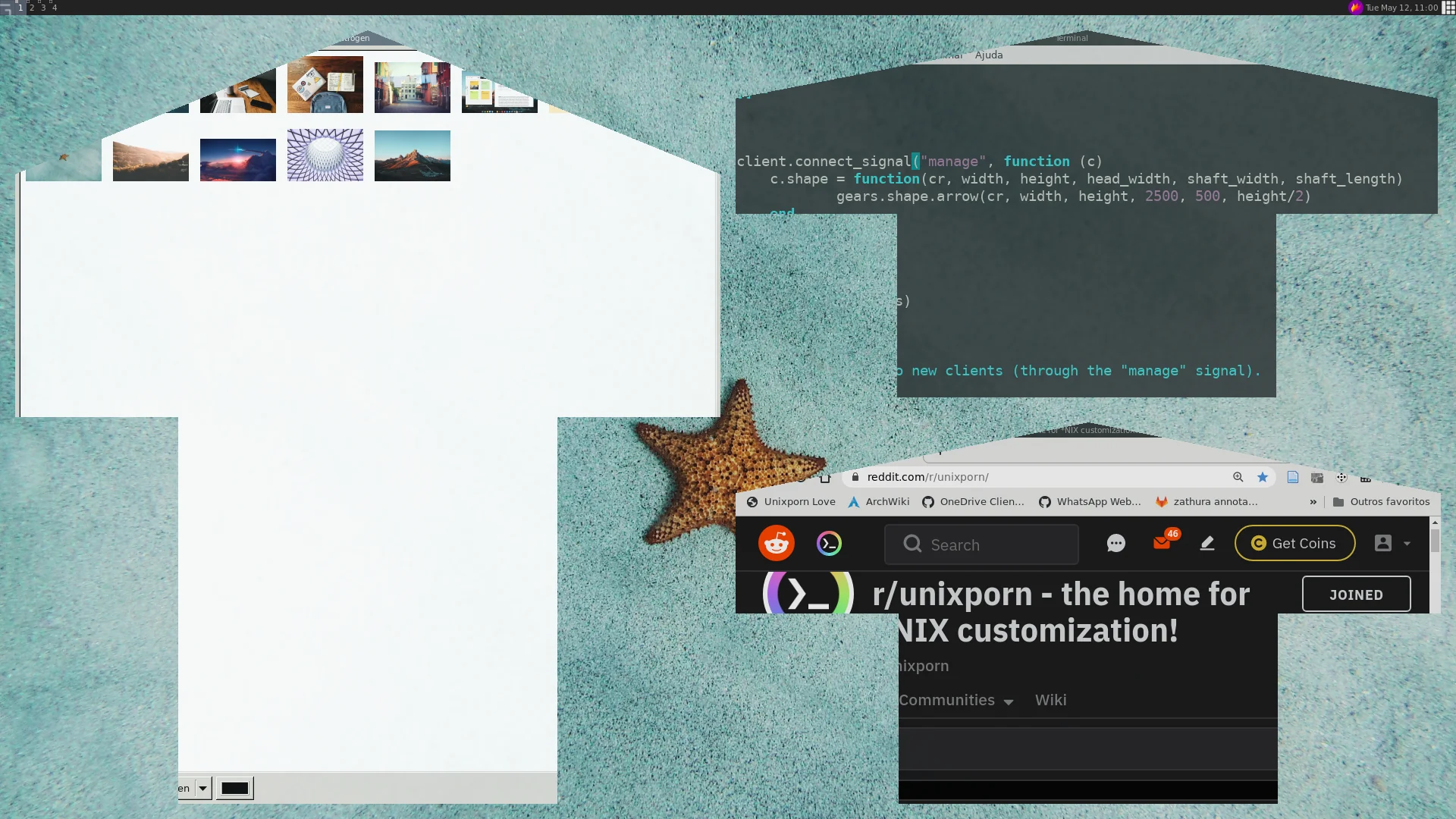Open the create post pencil icon
The height and width of the screenshot is (819, 1456).
click(x=1207, y=543)
